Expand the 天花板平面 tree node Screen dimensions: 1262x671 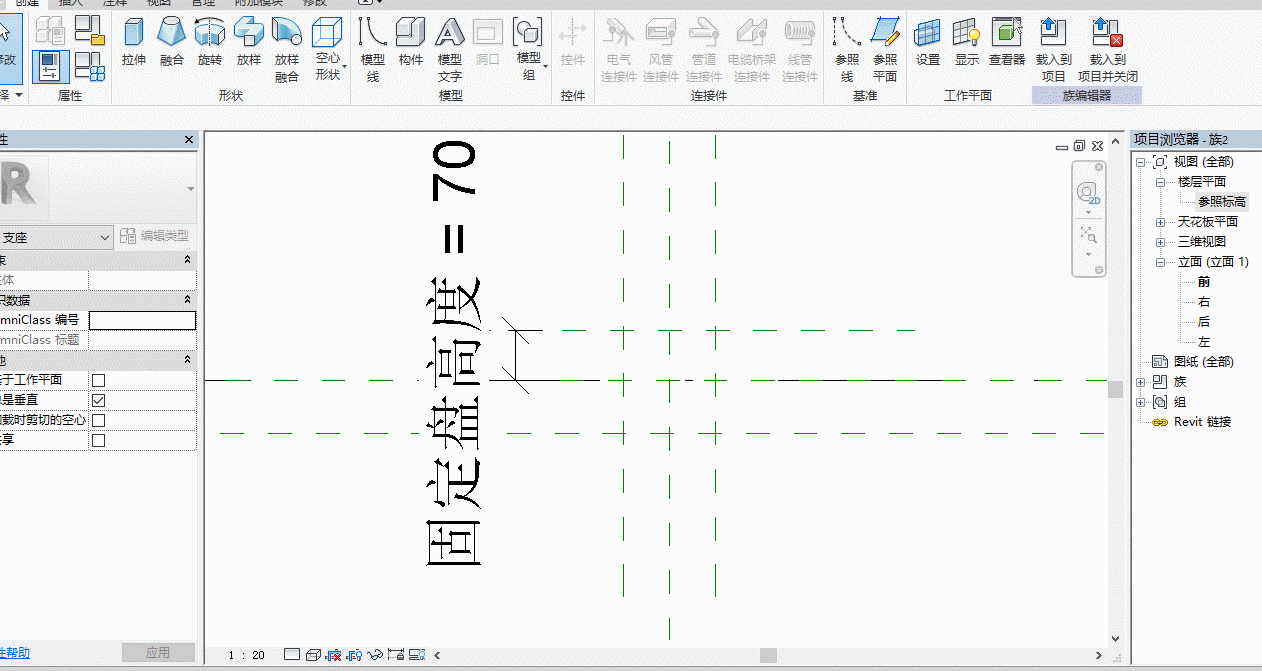[x=1160, y=222]
